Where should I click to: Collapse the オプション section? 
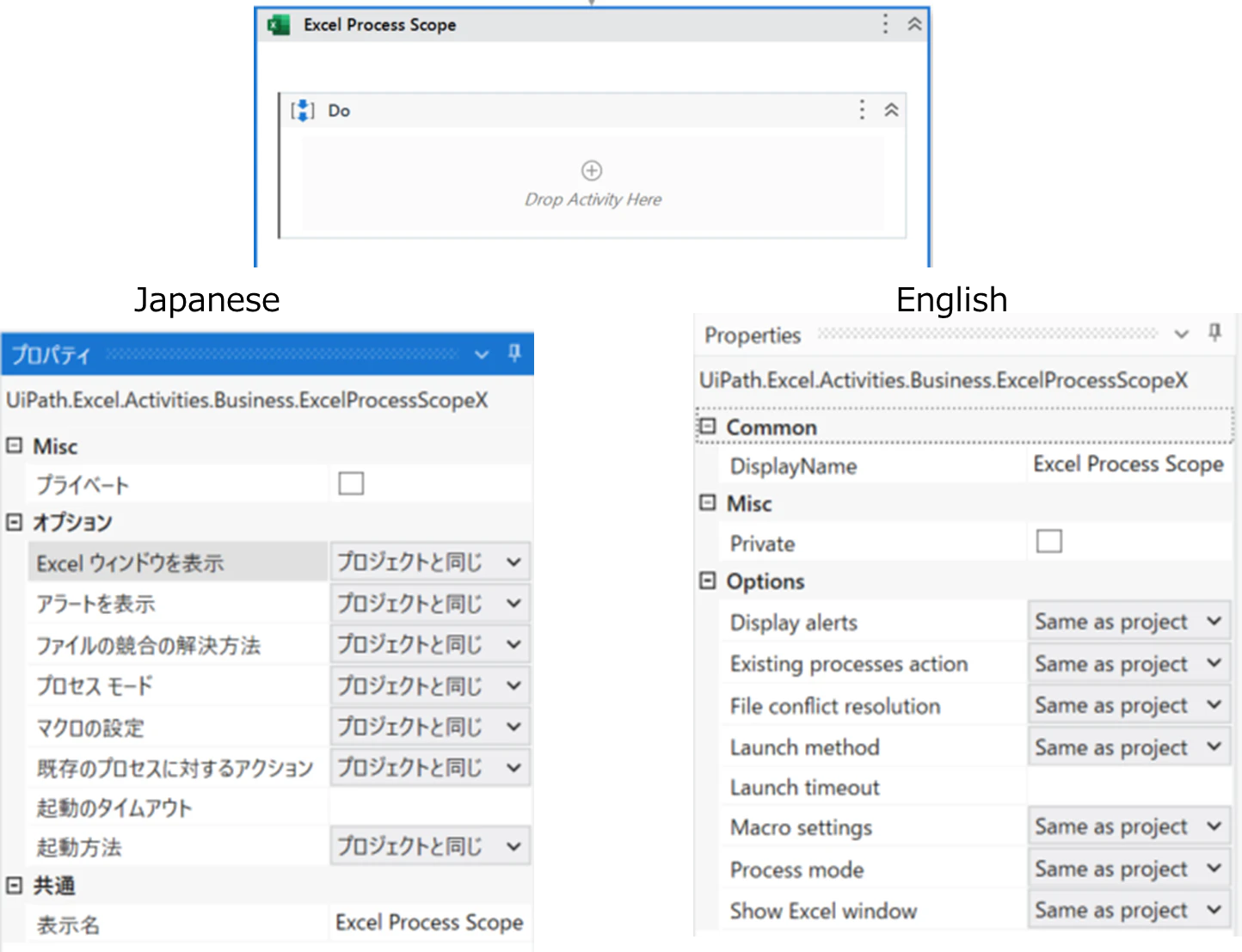14,522
